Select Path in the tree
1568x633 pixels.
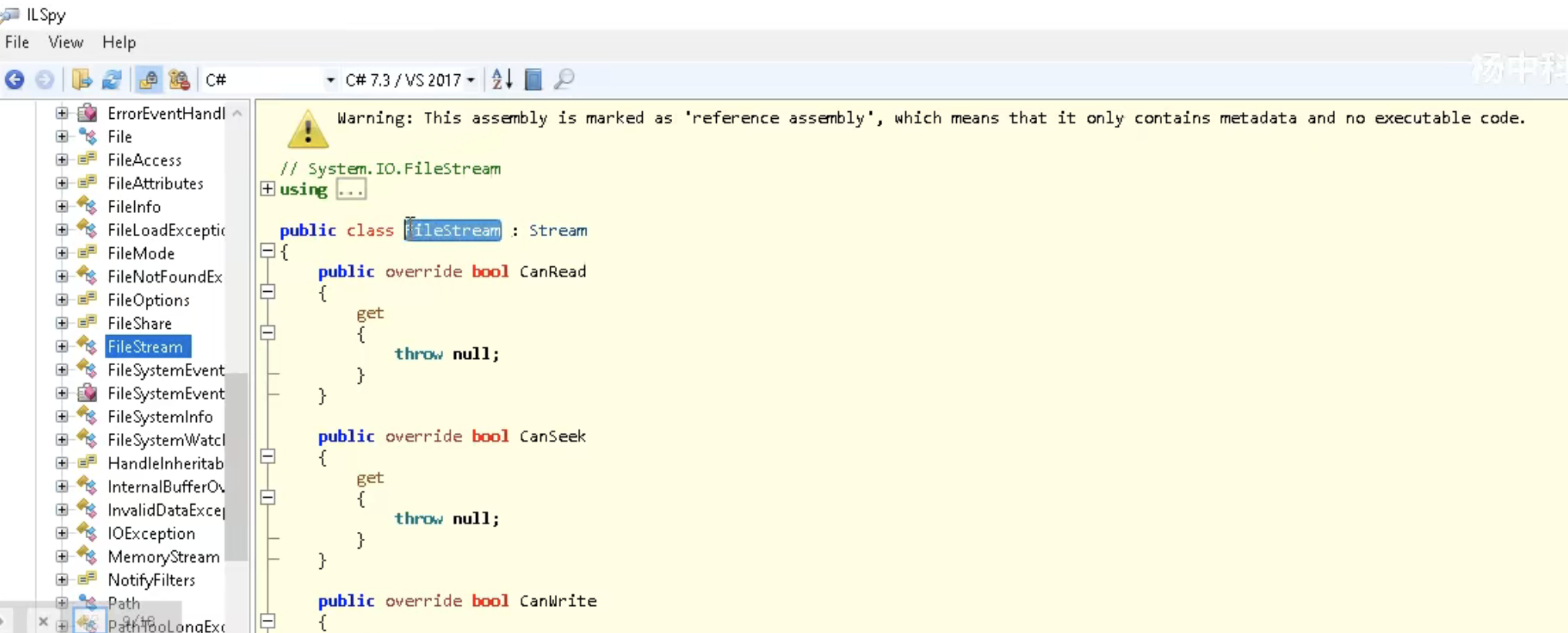click(x=123, y=603)
